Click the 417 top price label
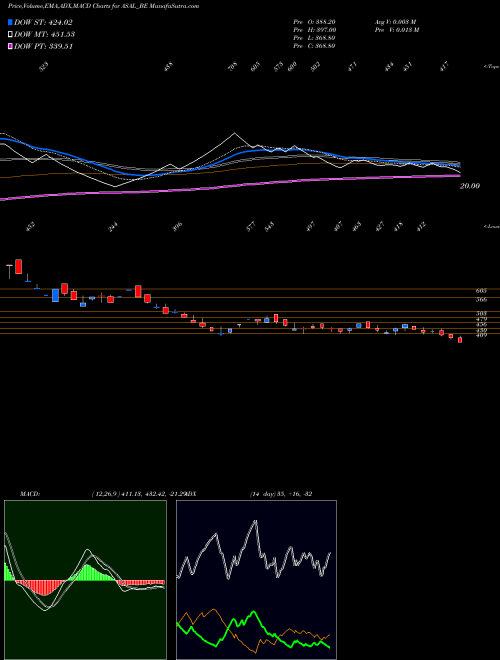The height and width of the screenshot is (660, 500). tap(444, 67)
